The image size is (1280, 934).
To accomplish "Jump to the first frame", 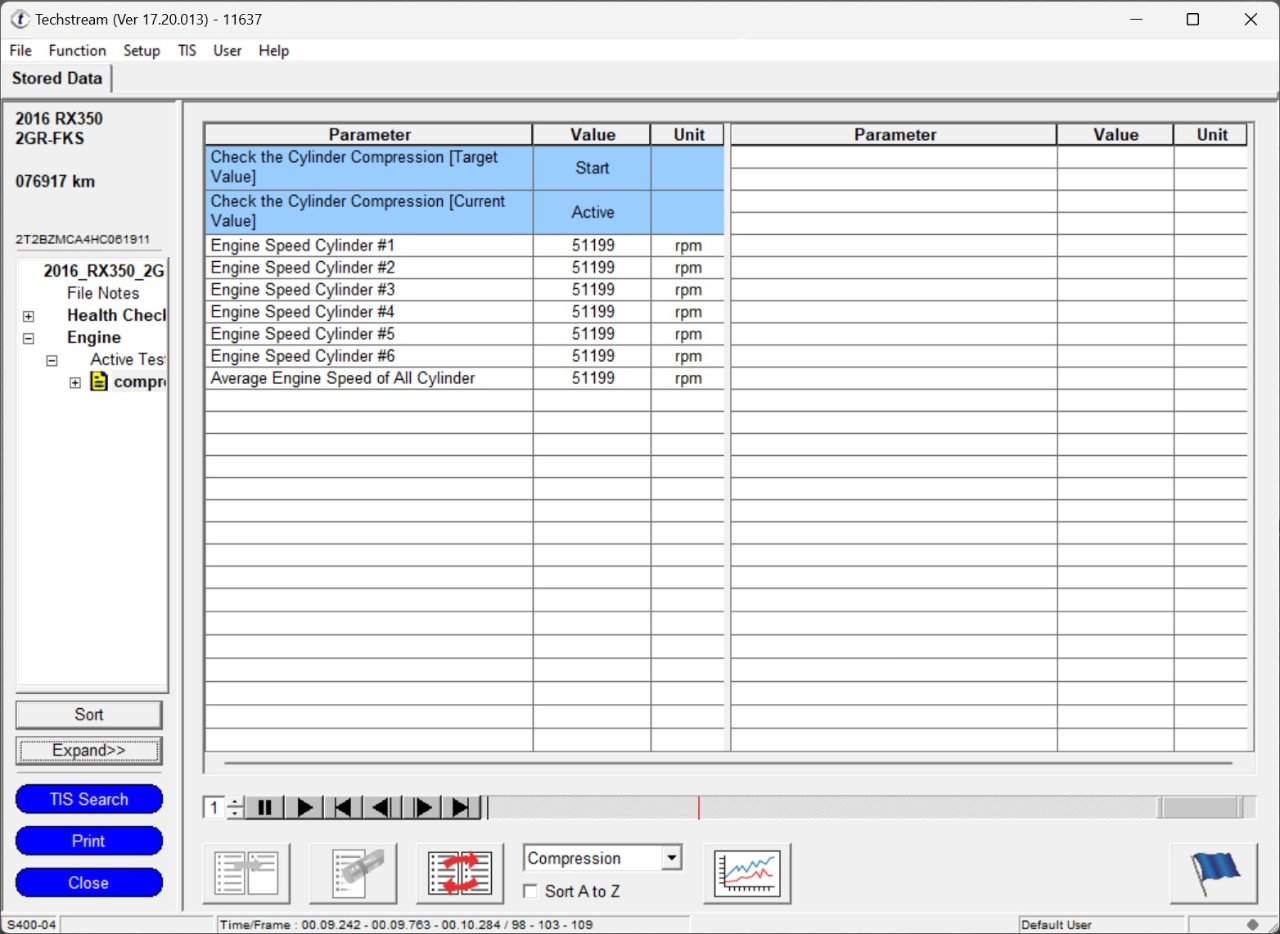I will 343,807.
